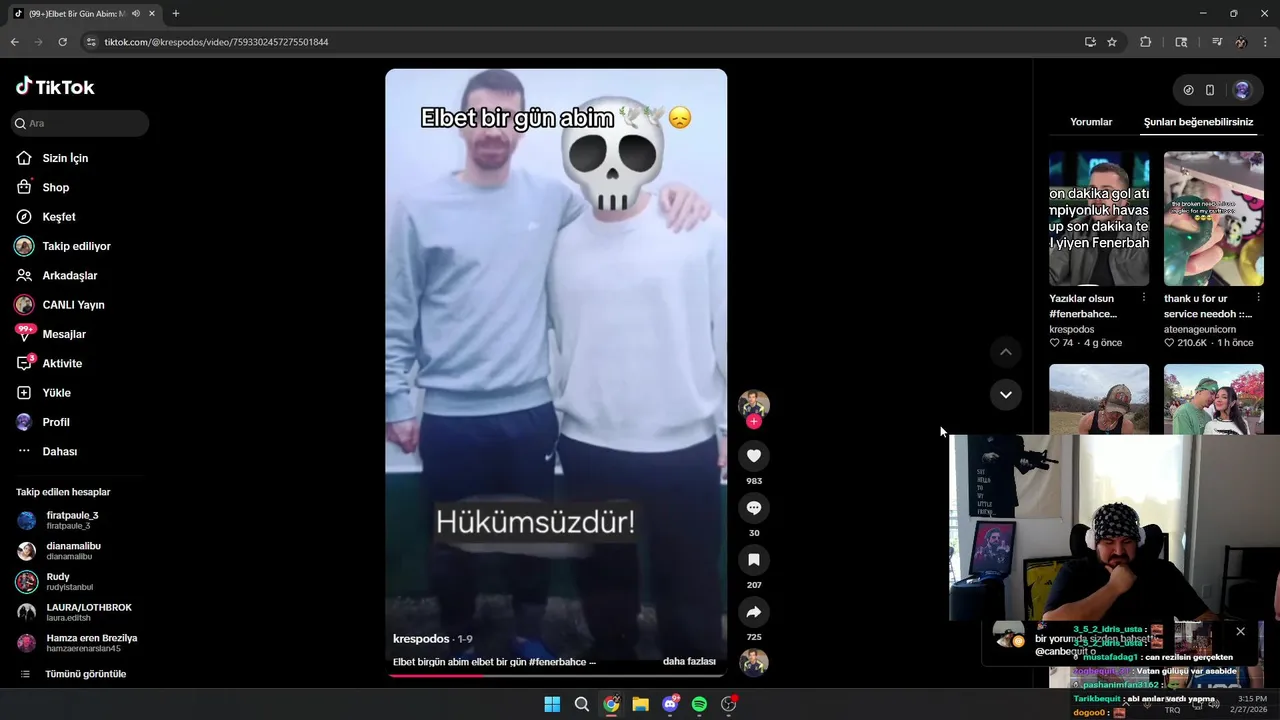This screenshot has width=1280, height=720.
Task: Open Windows taskbar search
Action: point(581,704)
